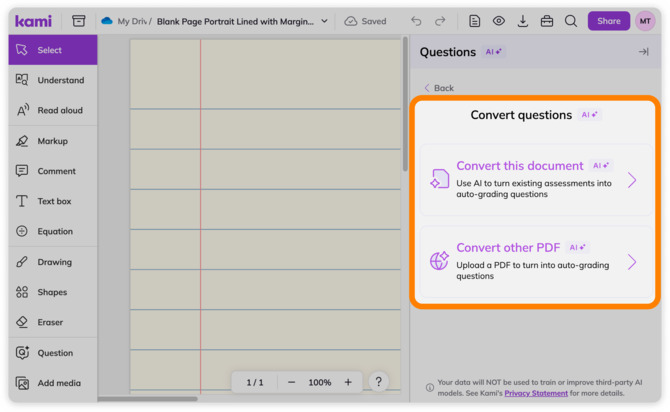Click the AI badge beside Questions heading
670x412 pixels.
[x=494, y=52]
